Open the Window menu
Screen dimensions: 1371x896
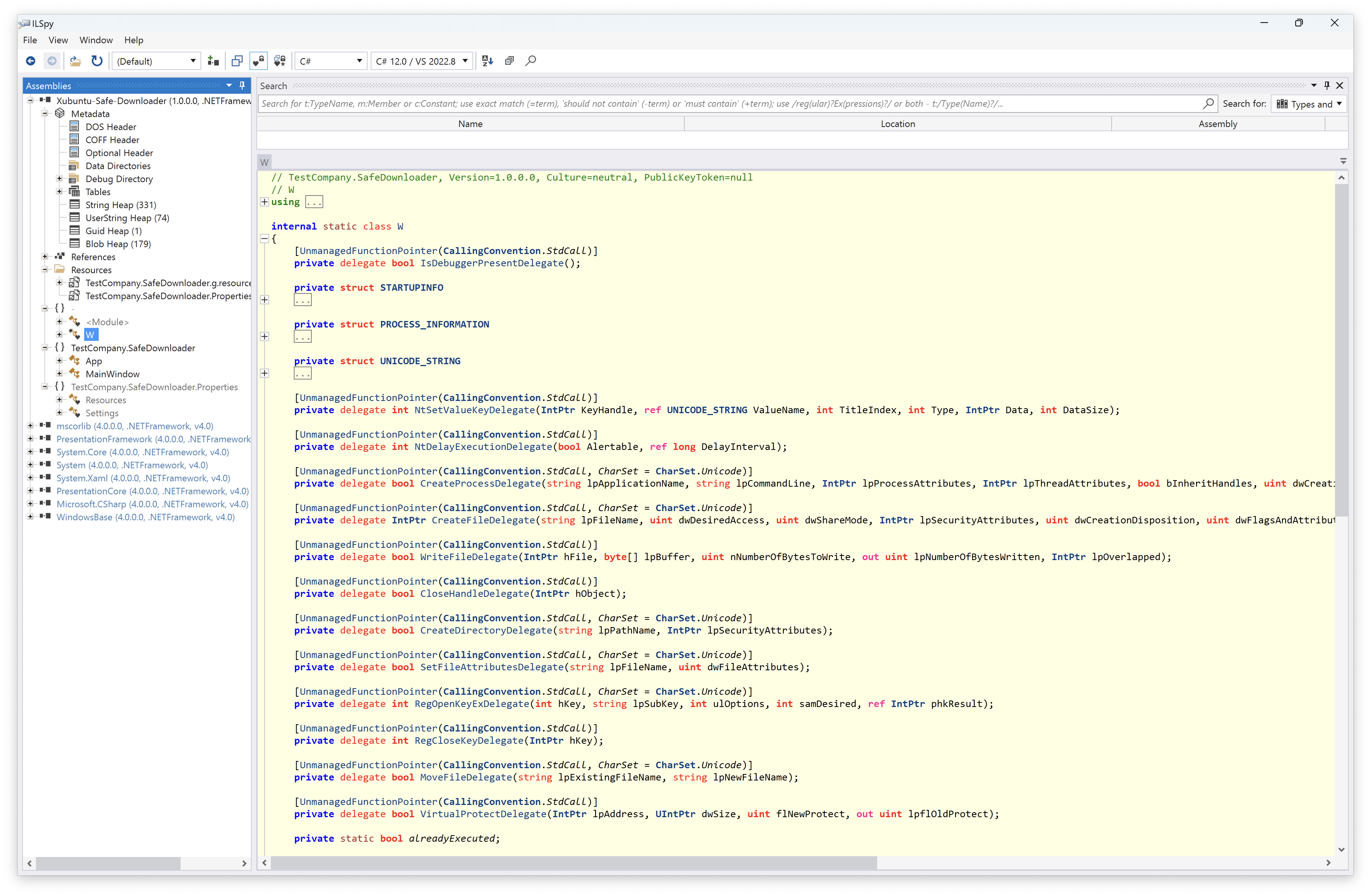coord(96,40)
